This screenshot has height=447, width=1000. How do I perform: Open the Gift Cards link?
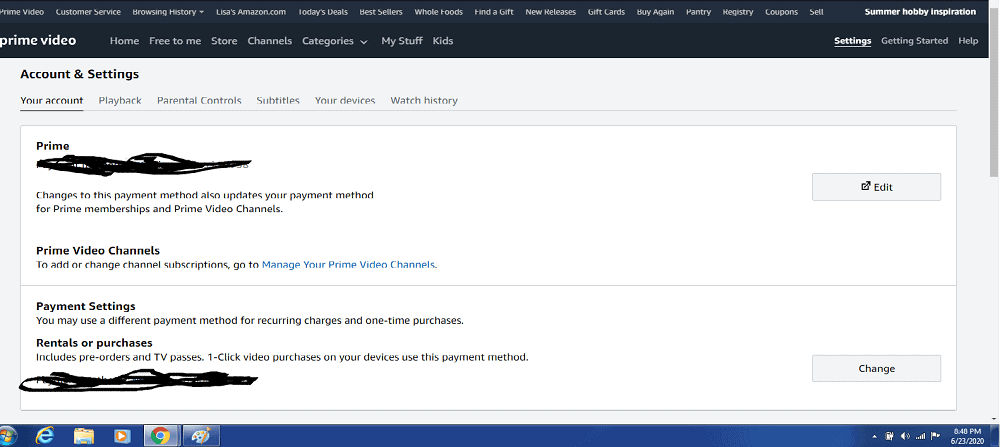coord(606,12)
